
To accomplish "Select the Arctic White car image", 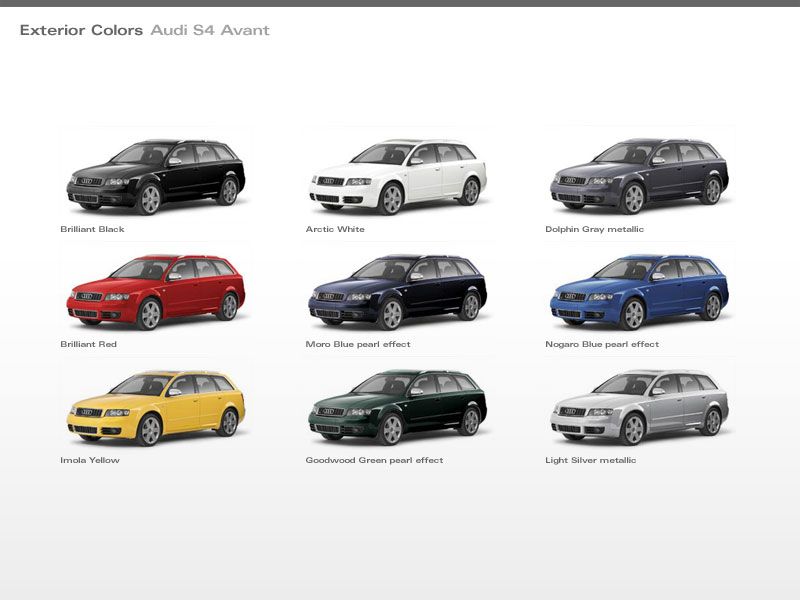I will (x=397, y=176).
